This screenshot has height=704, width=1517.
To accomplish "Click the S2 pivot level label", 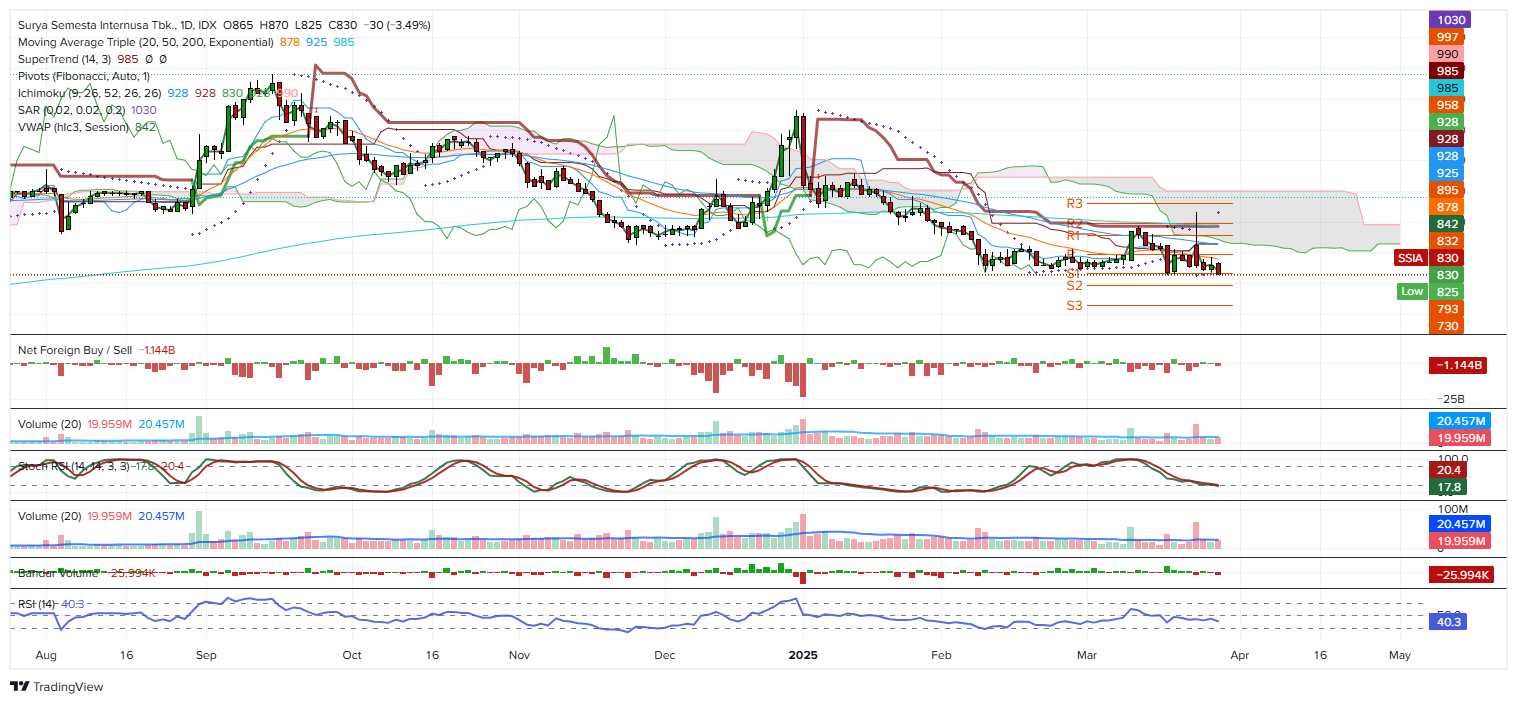I will point(1074,286).
